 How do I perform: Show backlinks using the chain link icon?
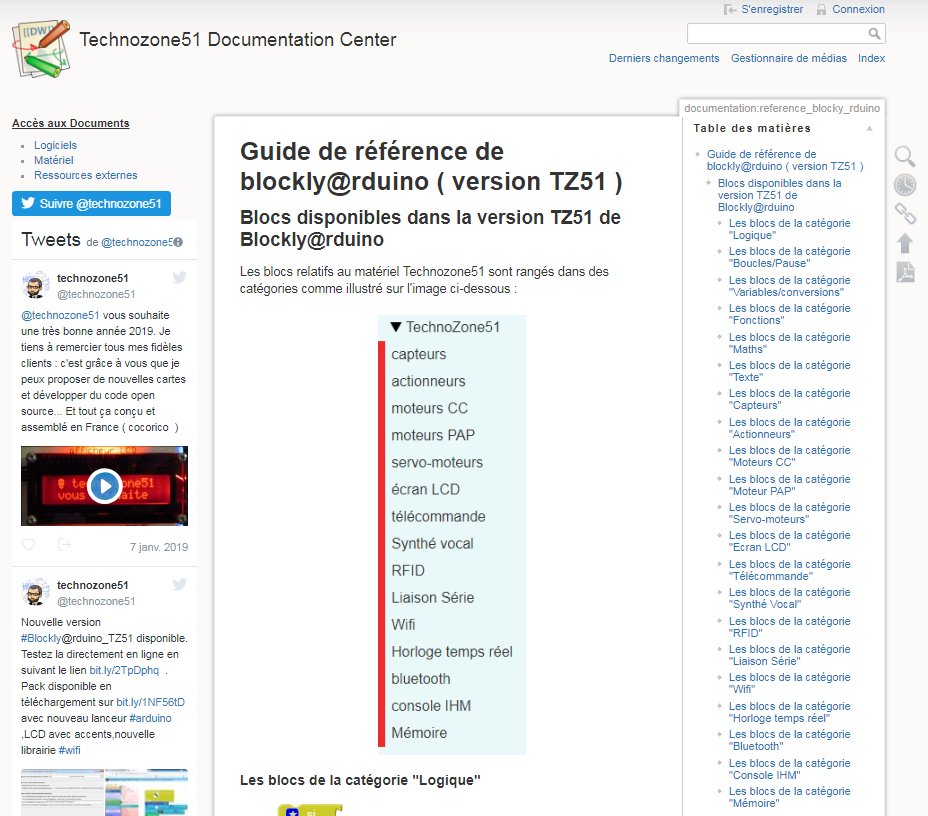coord(905,213)
